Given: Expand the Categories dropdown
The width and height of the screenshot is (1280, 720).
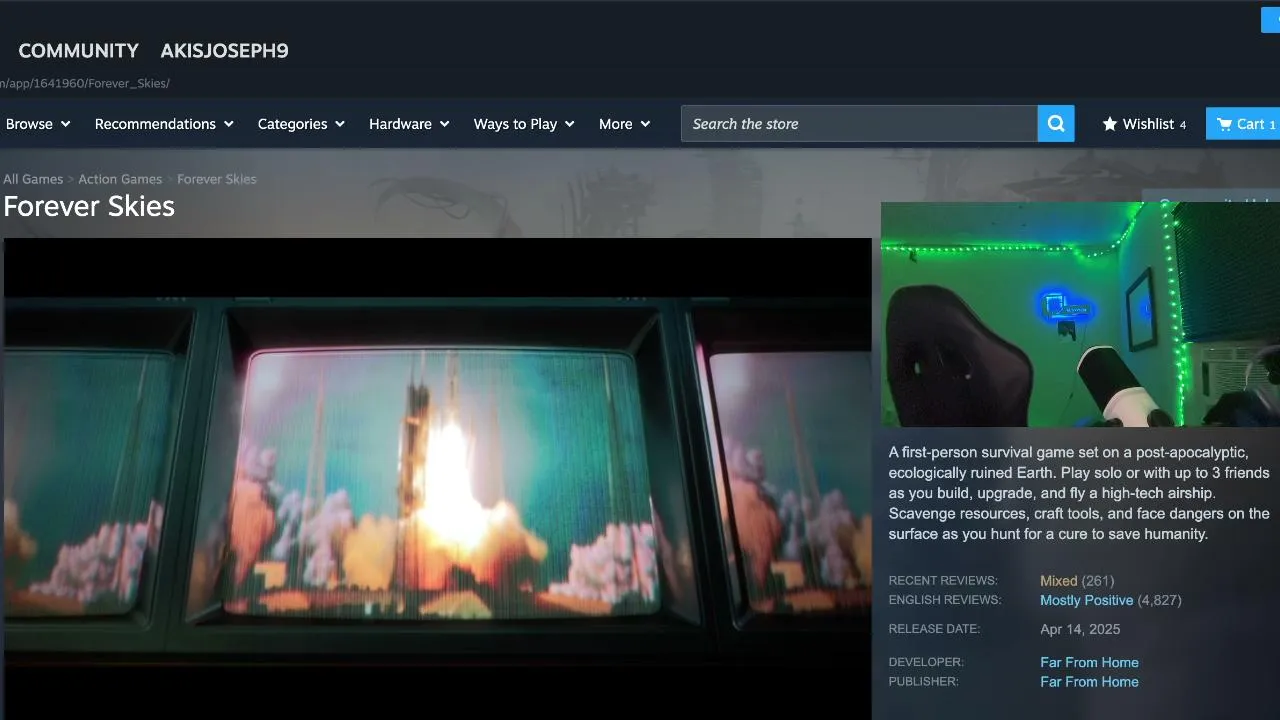Looking at the screenshot, I should coord(301,124).
